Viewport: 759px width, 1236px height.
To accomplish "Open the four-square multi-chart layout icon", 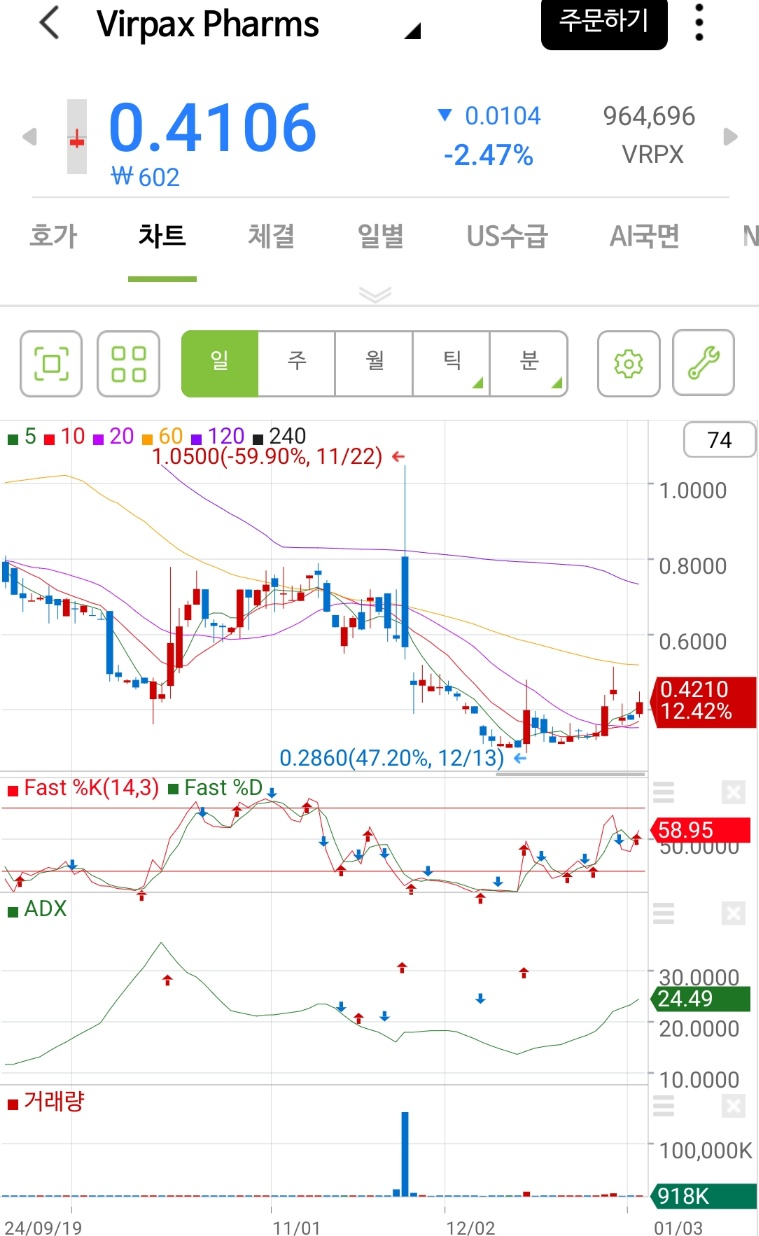I will pyautogui.click(x=128, y=363).
